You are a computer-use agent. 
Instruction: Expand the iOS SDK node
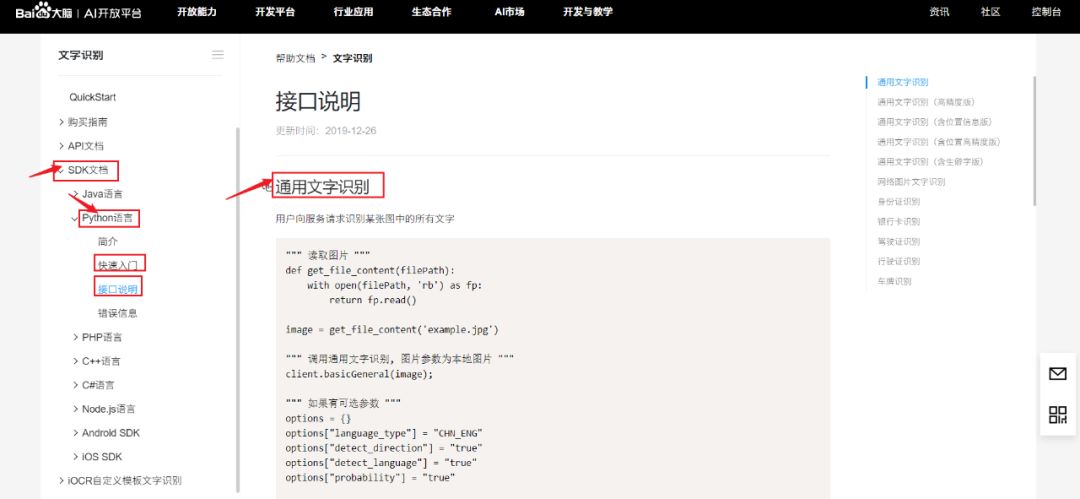click(76, 456)
